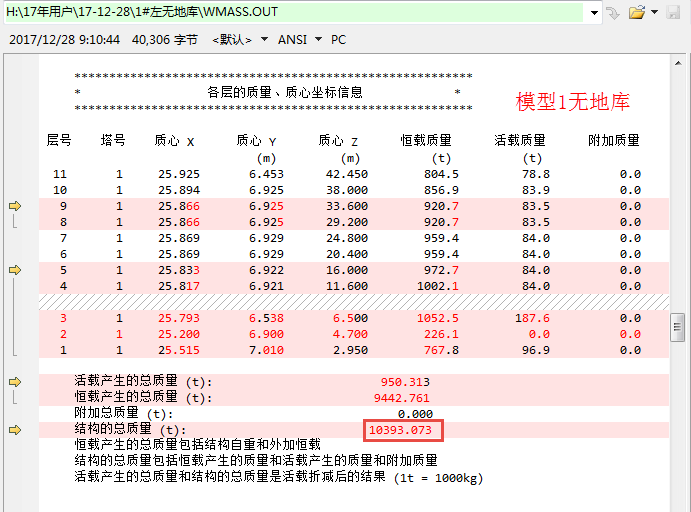Viewport: 691px width, 512px height.
Task: Click the yellow arrow beside layer 9 row
Action: [x=15, y=205]
